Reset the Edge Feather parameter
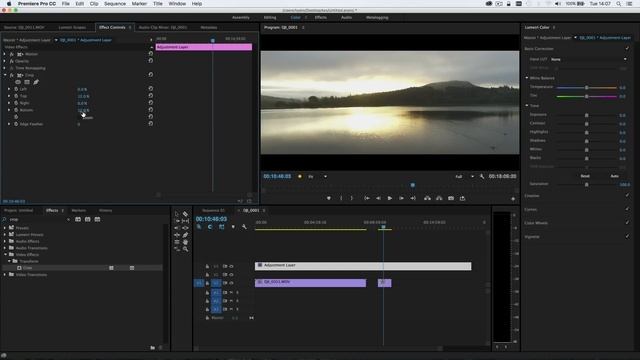Image resolution: width=640 pixels, height=360 pixels. click(151, 124)
